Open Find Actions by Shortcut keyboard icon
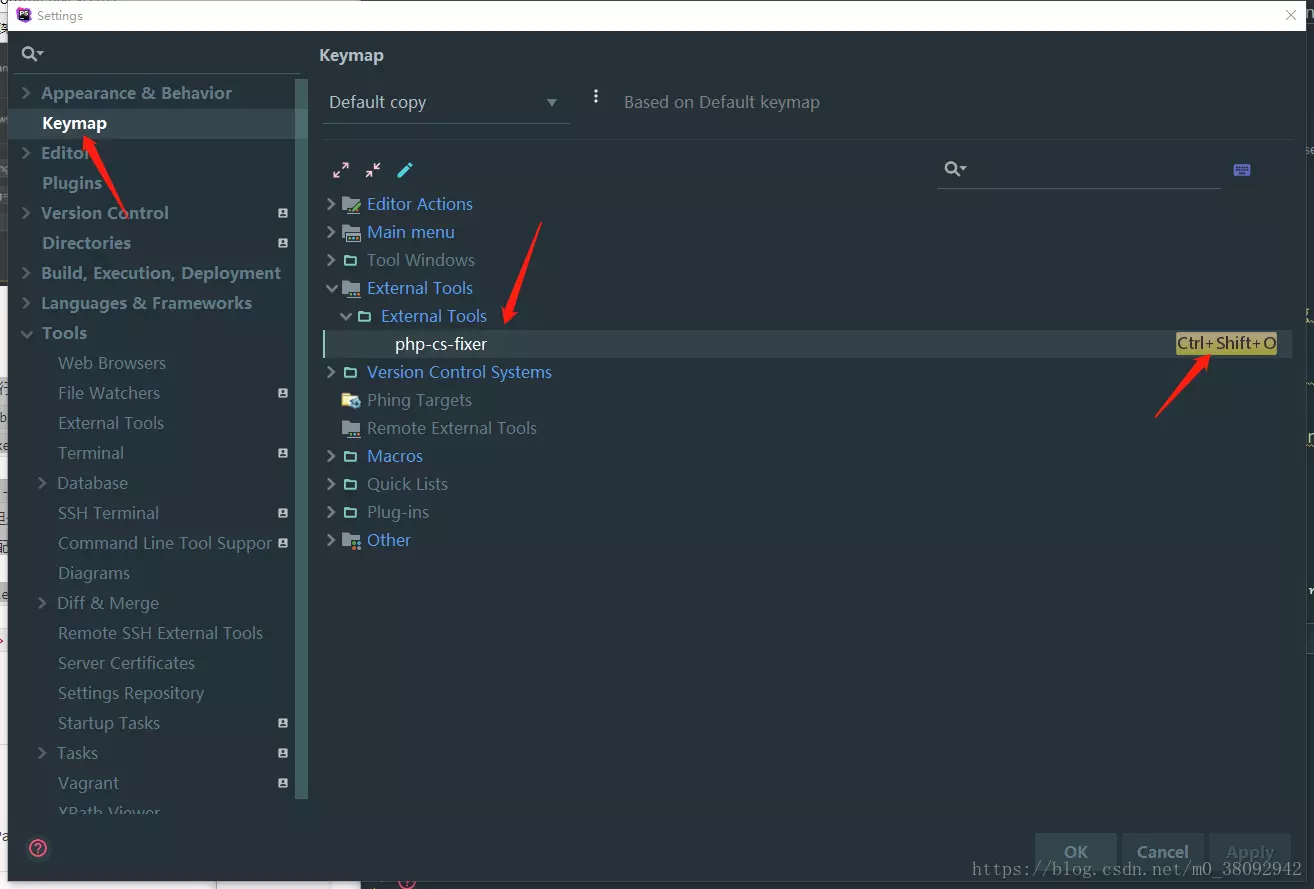 click(1242, 170)
